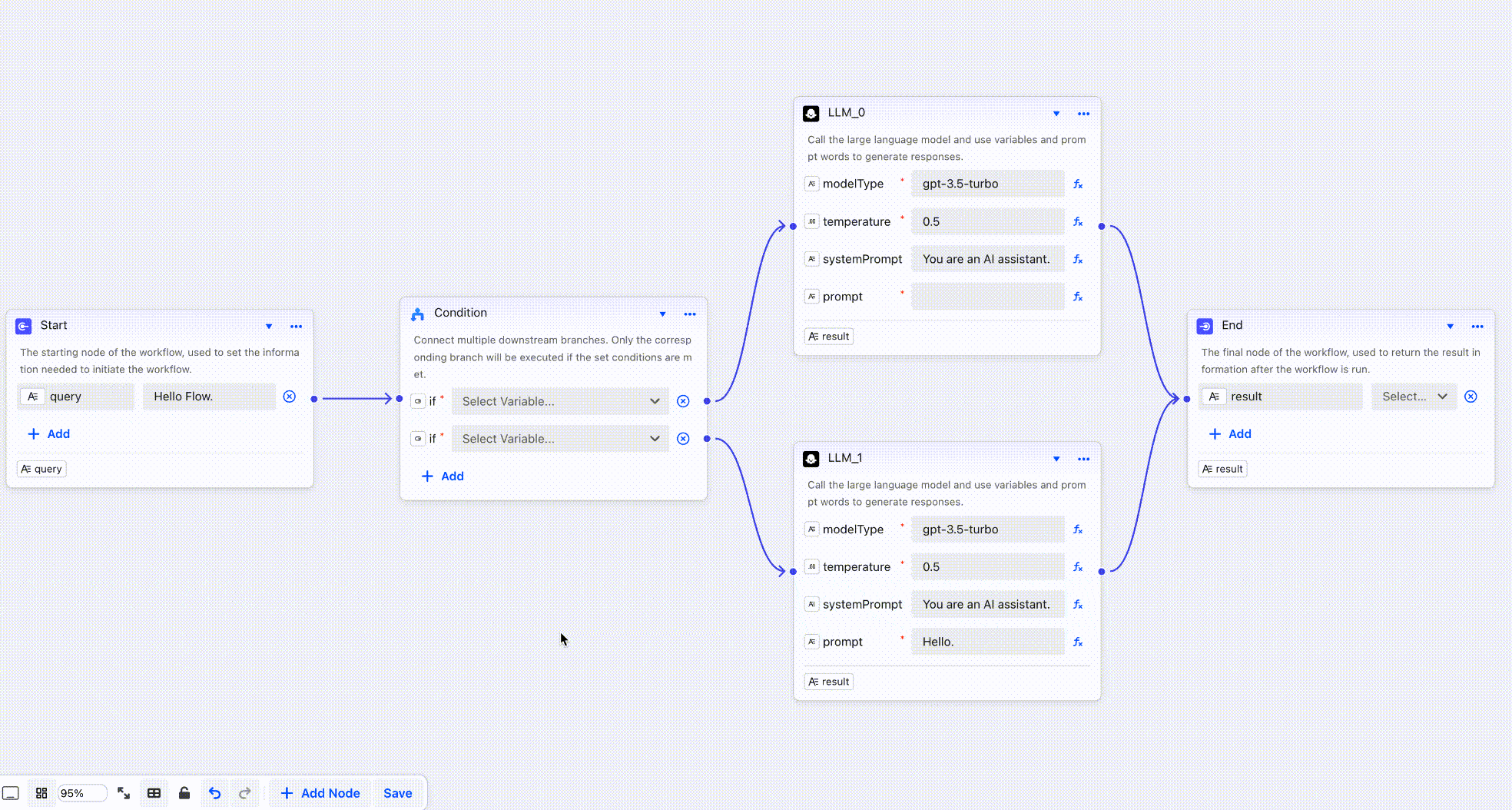Click the fx icon beside LLM_0 modelType
The height and width of the screenshot is (810, 1512).
(x=1078, y=184)
